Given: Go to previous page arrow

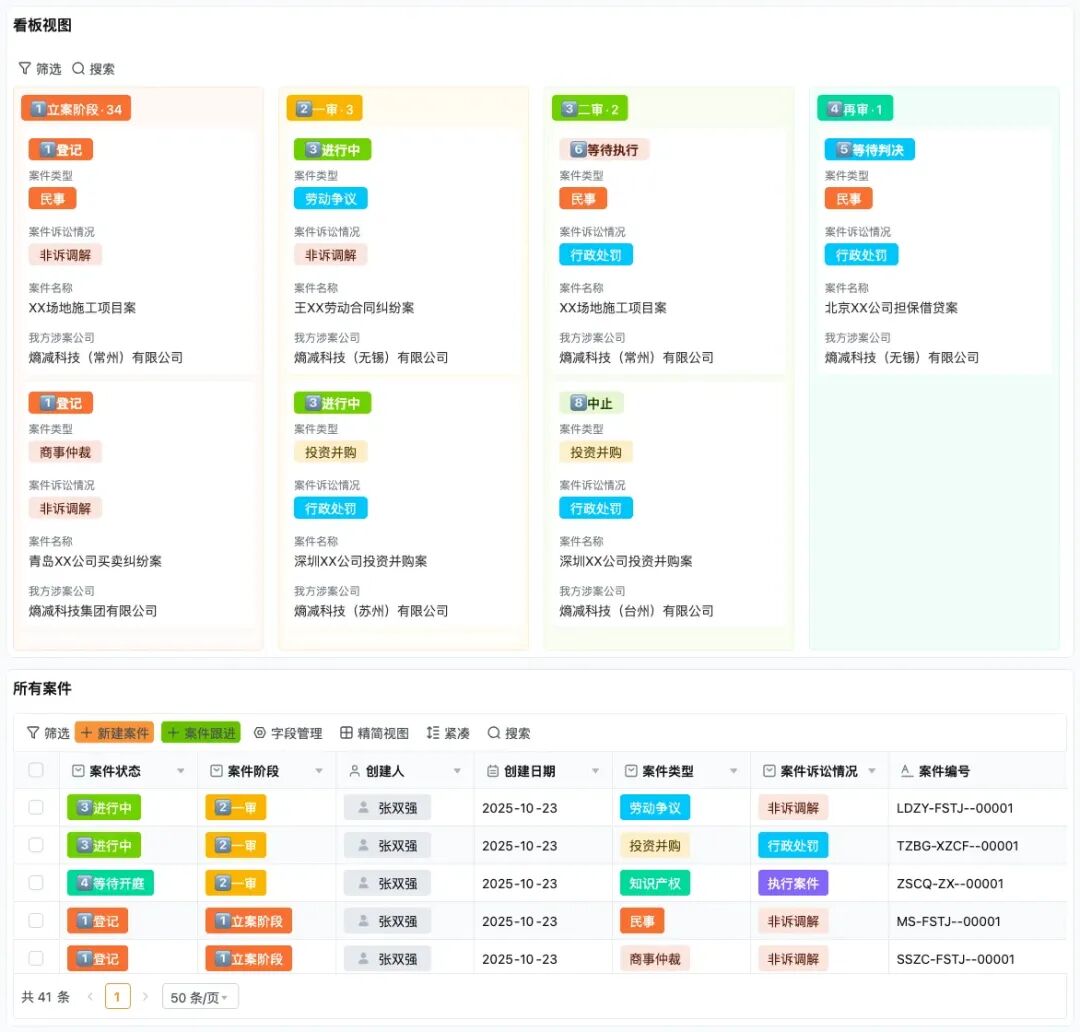Looking at the screenshot, I should 90,996.
